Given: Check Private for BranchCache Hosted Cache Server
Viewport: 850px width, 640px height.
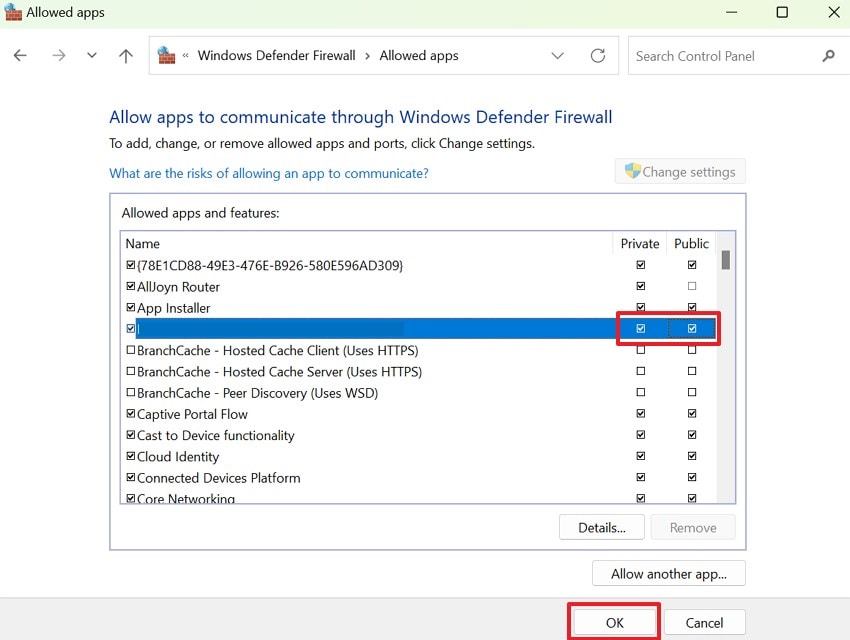Looking at the screenshot, I should 641,371.
